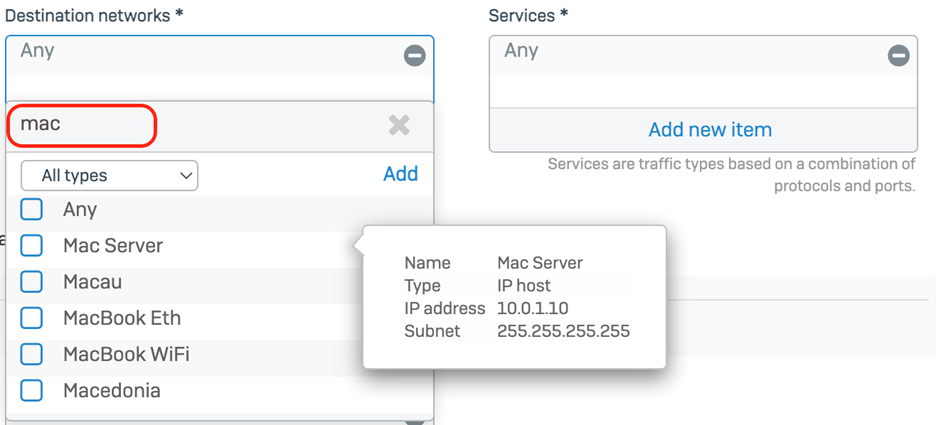This screenshot has width=936, height=425.
Task: Click the Add link in network picker
Action: 400,174
